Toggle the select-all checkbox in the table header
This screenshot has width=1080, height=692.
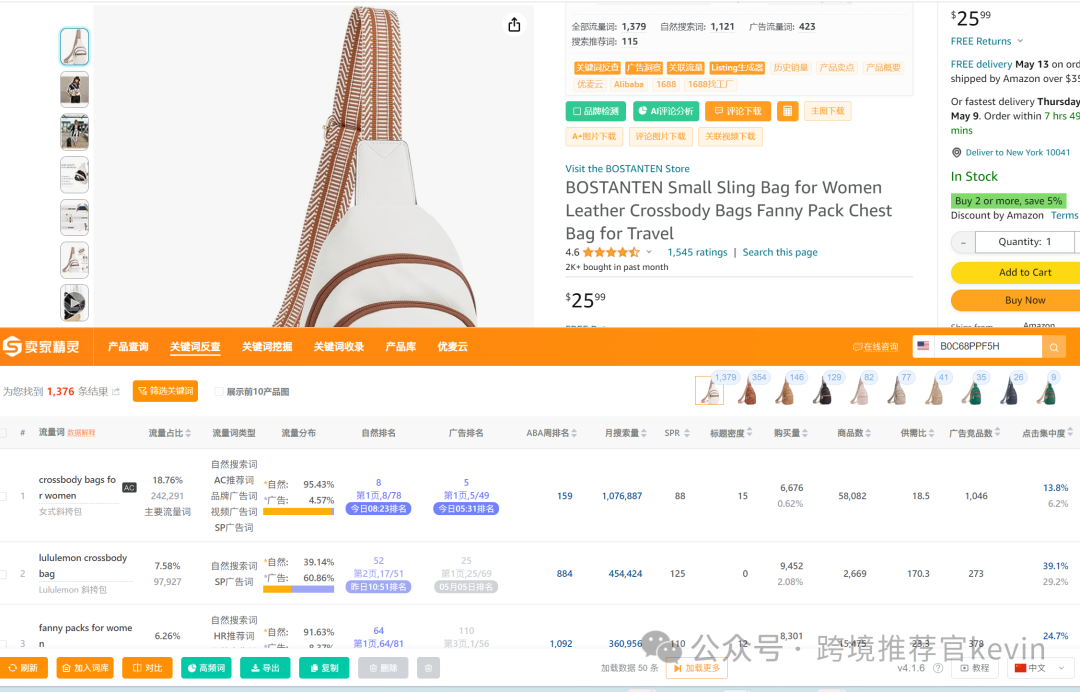pyautogui.click(x=3, y=433)
